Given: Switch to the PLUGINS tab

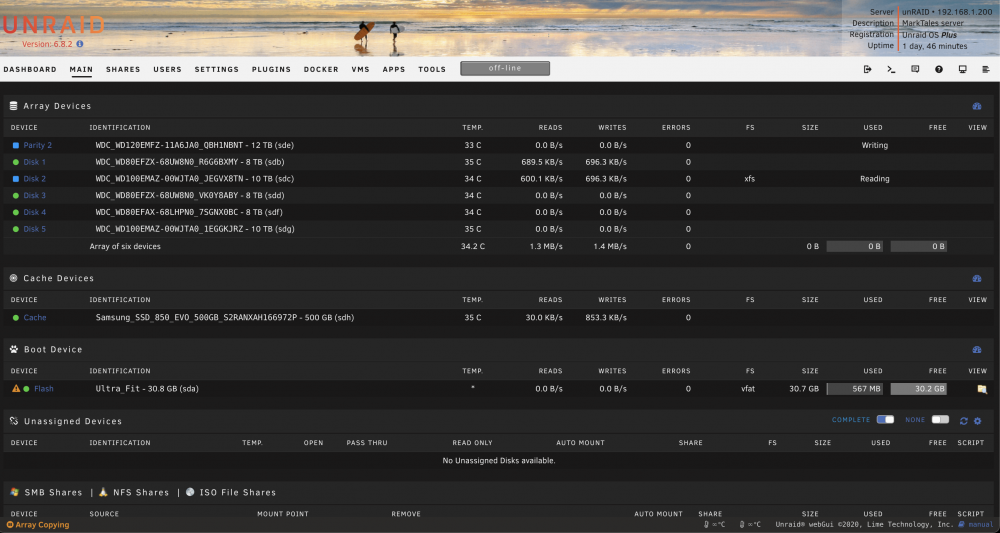Looking at the screenshot, I should click(271, 69).
